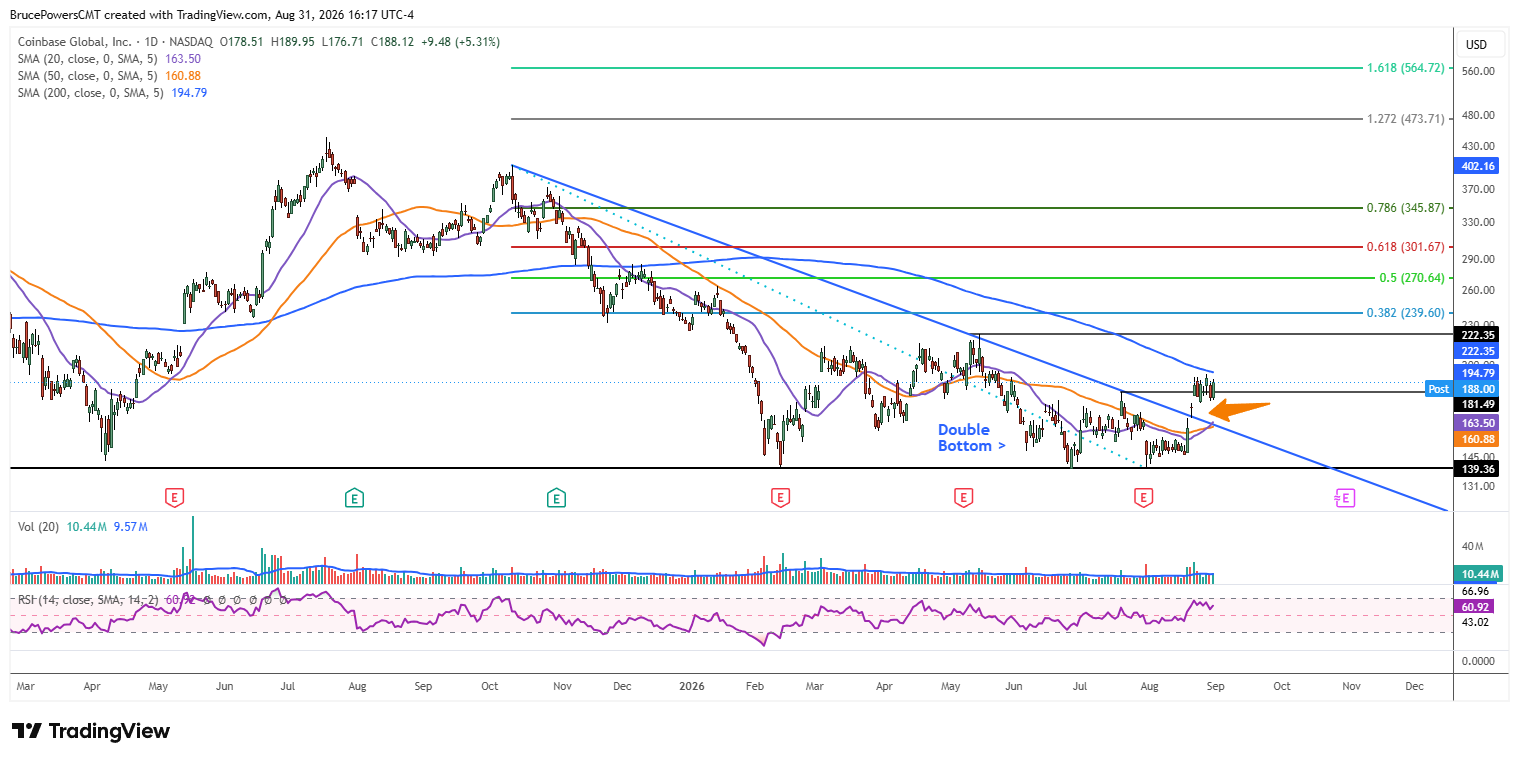
Task: Click the black 181.49 price tag
Action: 1477,404
